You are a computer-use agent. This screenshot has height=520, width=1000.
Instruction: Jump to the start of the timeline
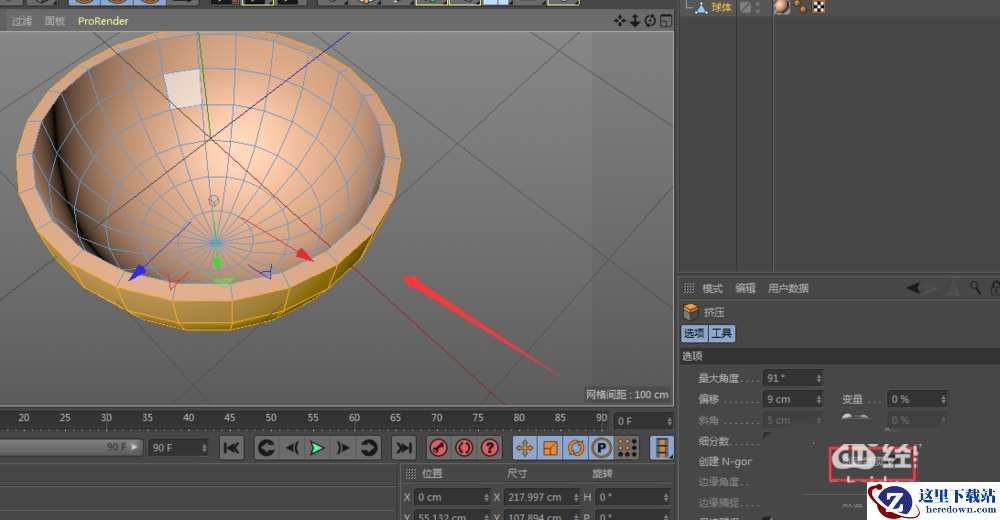coord(231,448)
